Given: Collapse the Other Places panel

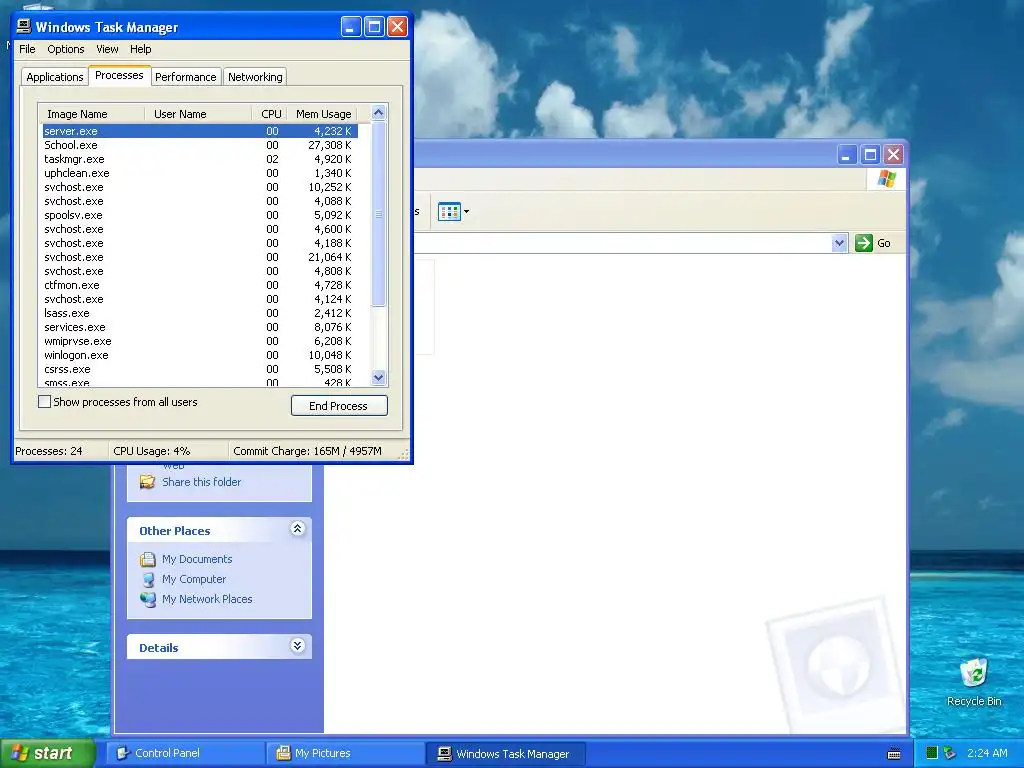Looking at the screenshot, I should (297, 529).
